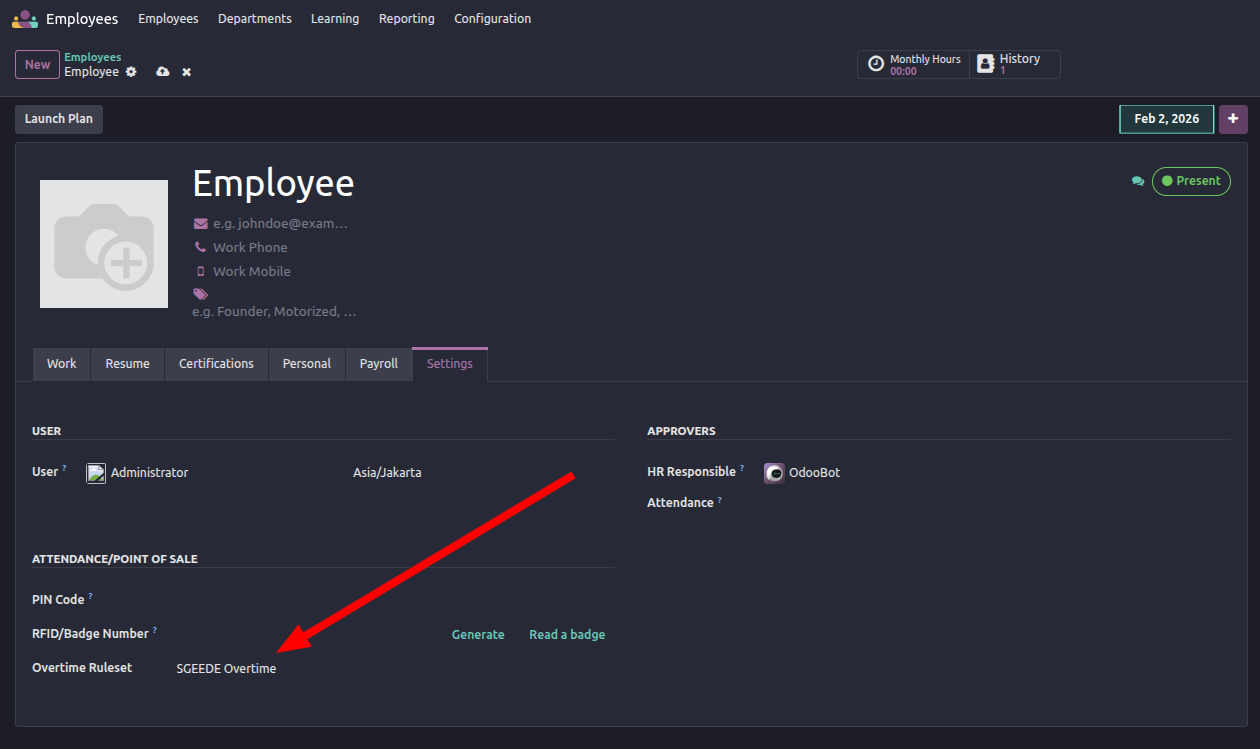The width and height of the screenshot is (1260, 749).
Task: Open the History stat button
Action: [x=1014, y=65]
